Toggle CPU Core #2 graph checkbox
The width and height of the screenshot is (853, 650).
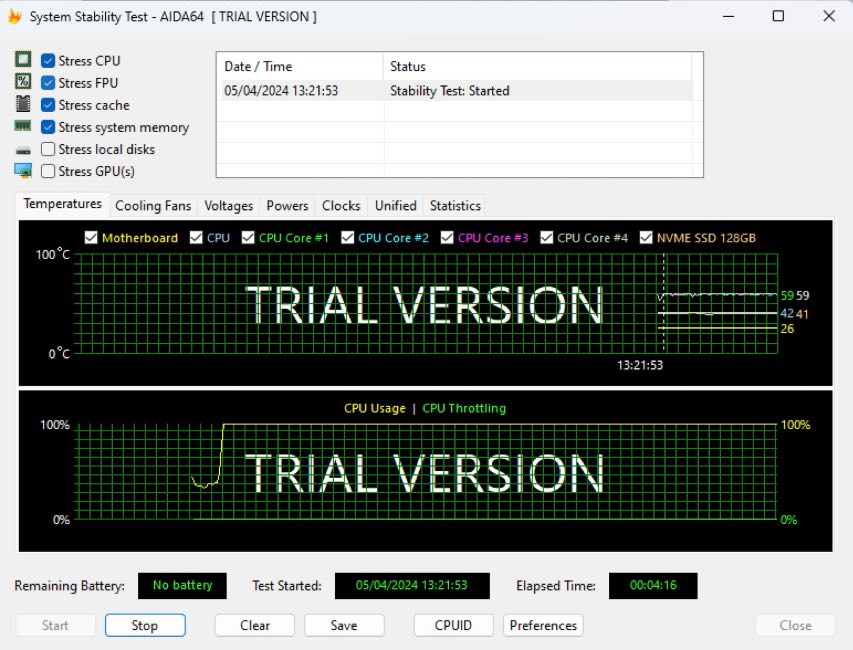pos(347,238)
